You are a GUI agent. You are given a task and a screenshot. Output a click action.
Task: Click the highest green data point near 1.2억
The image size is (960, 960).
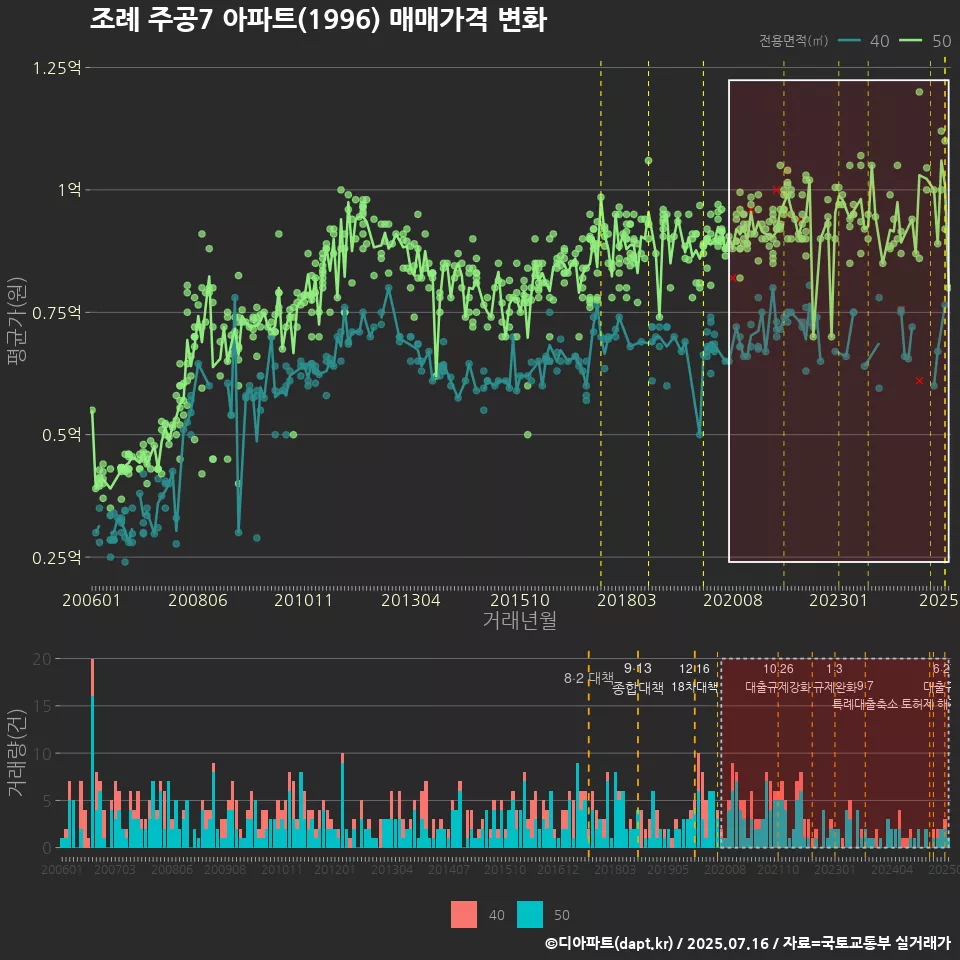tap(919, 92)
